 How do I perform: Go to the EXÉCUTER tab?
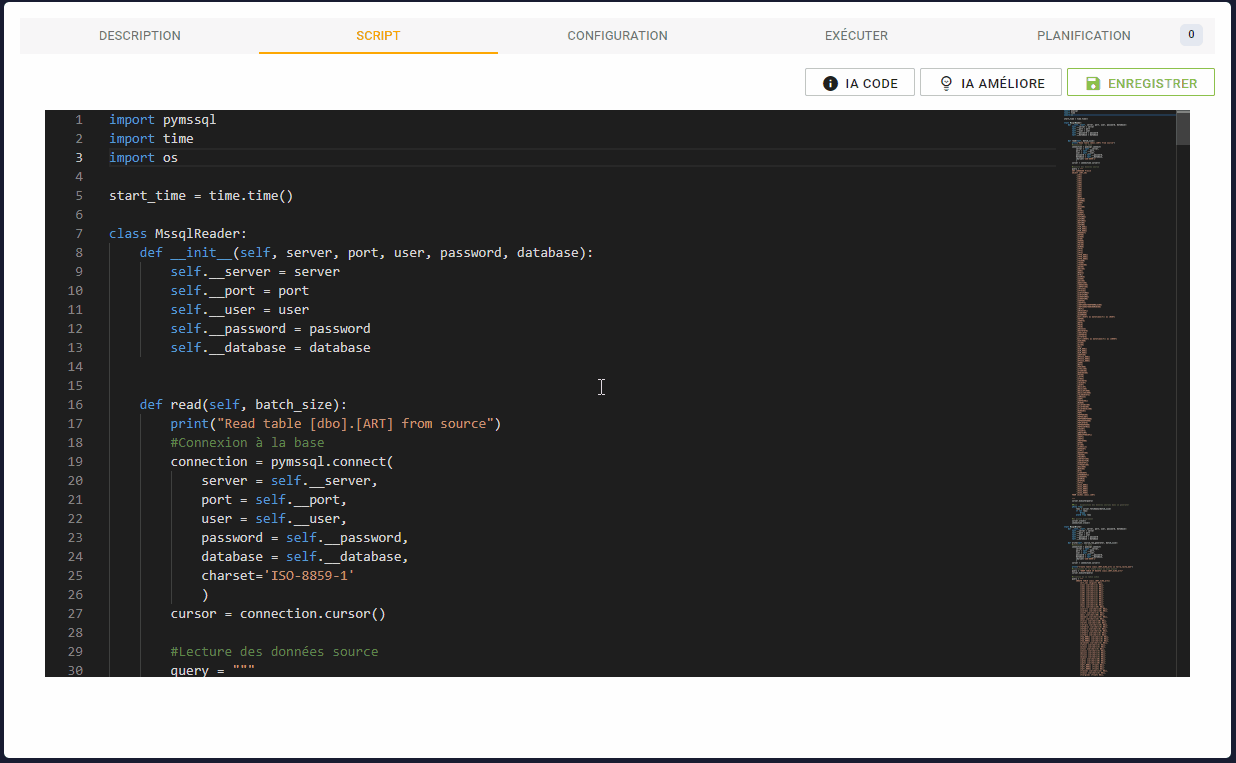point(856,35)
